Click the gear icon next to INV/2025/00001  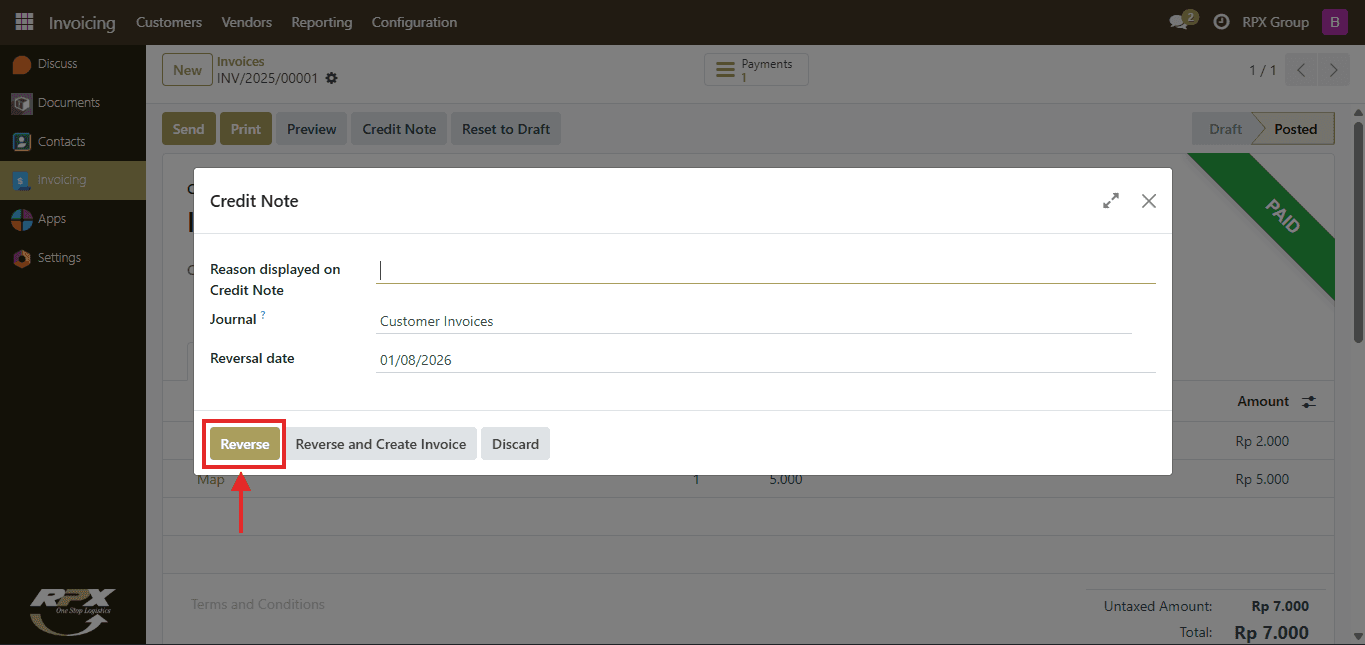point(332,78)
